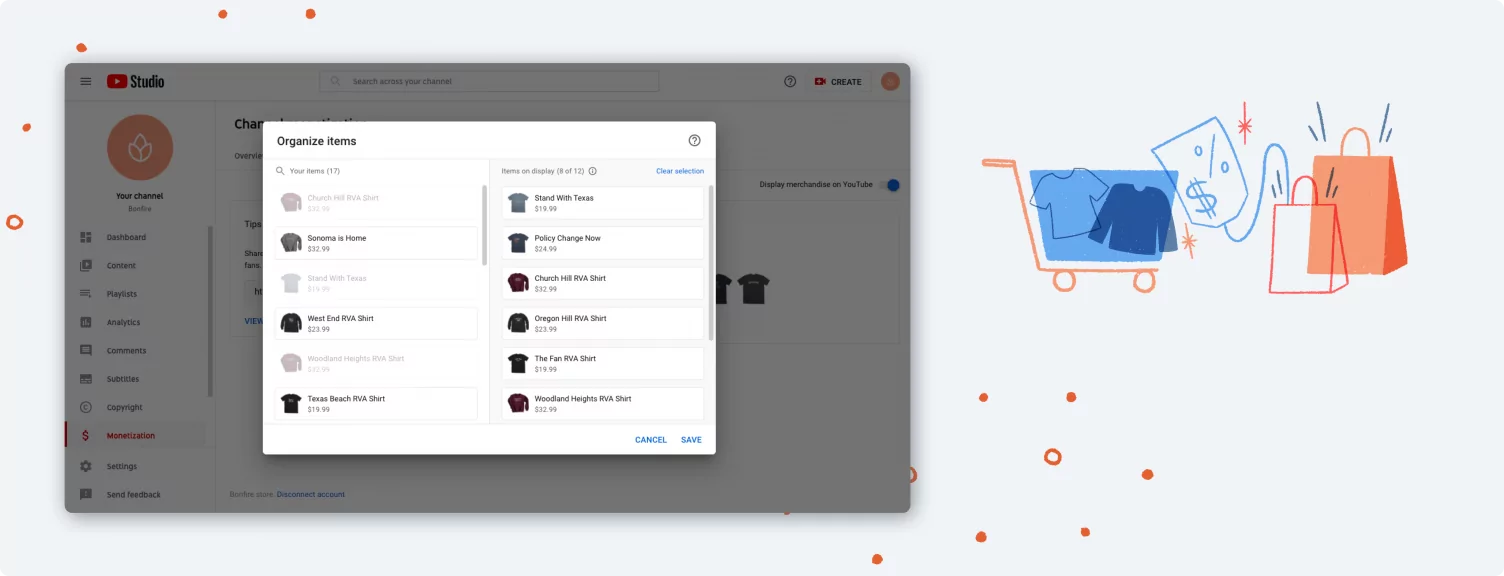Click the Search across your channel field

coord(489,81)
